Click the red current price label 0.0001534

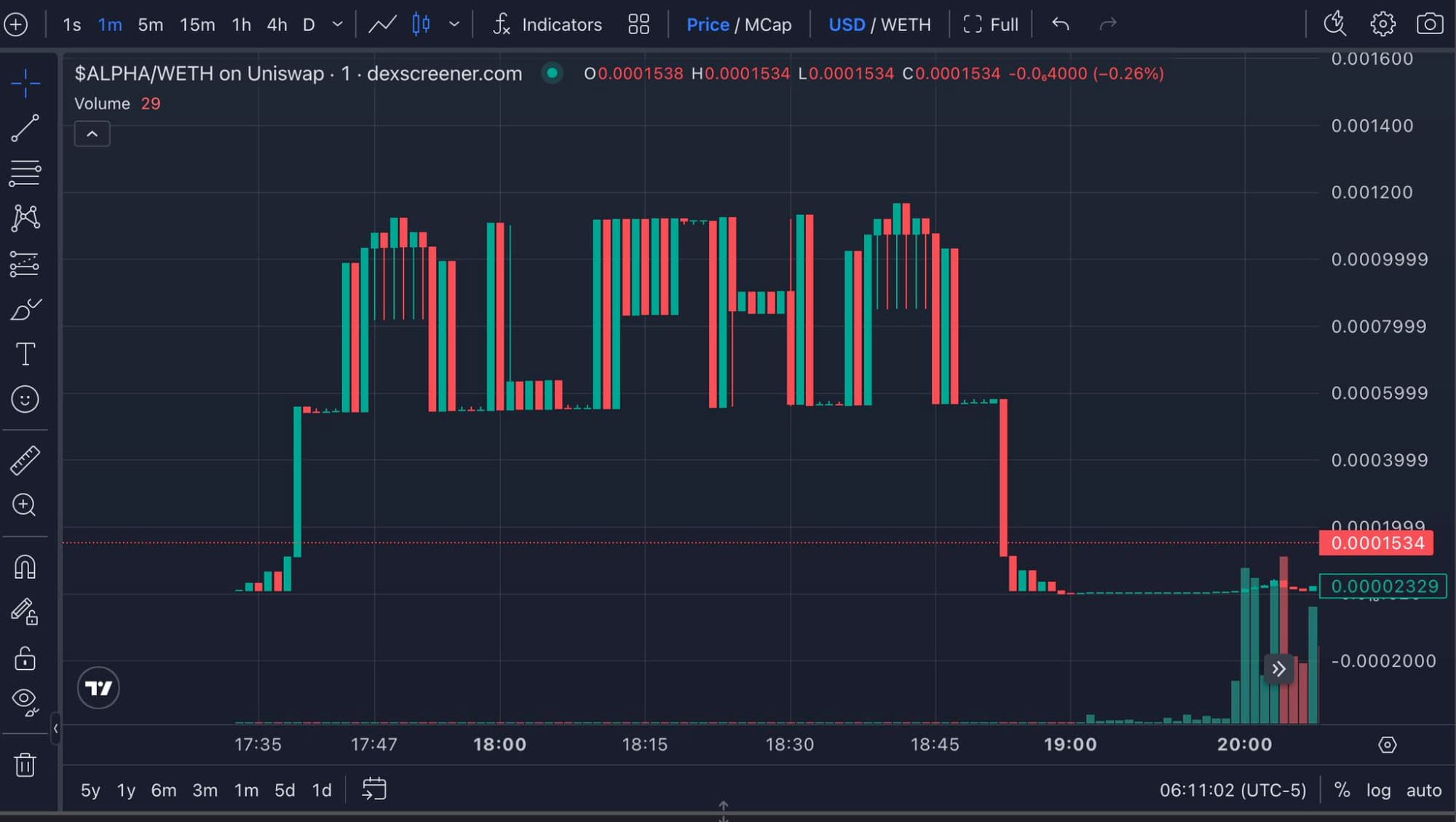point(1376,543)
